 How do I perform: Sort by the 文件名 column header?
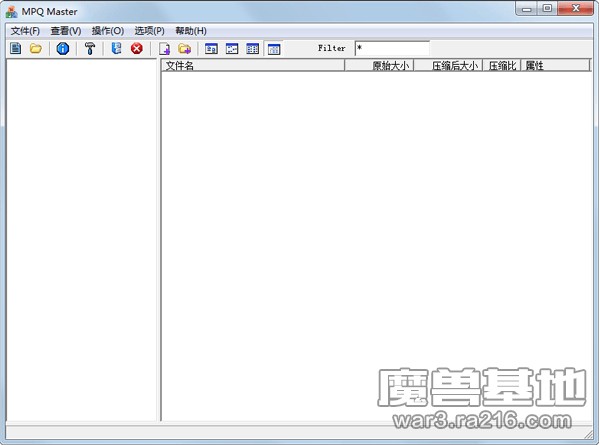pyautogui.click(x=252, y=66)
